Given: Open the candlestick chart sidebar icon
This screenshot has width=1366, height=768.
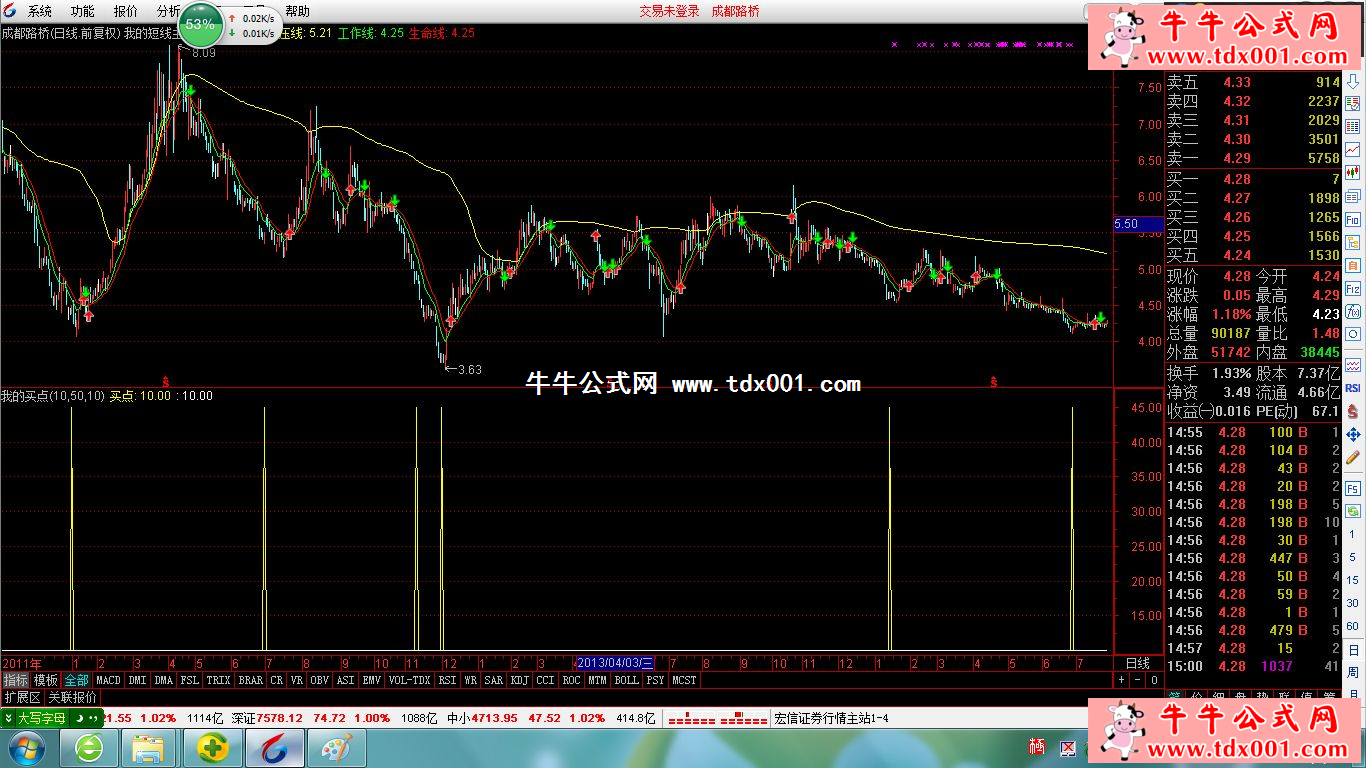Looking at the screenshot, I should point(1353,173).
